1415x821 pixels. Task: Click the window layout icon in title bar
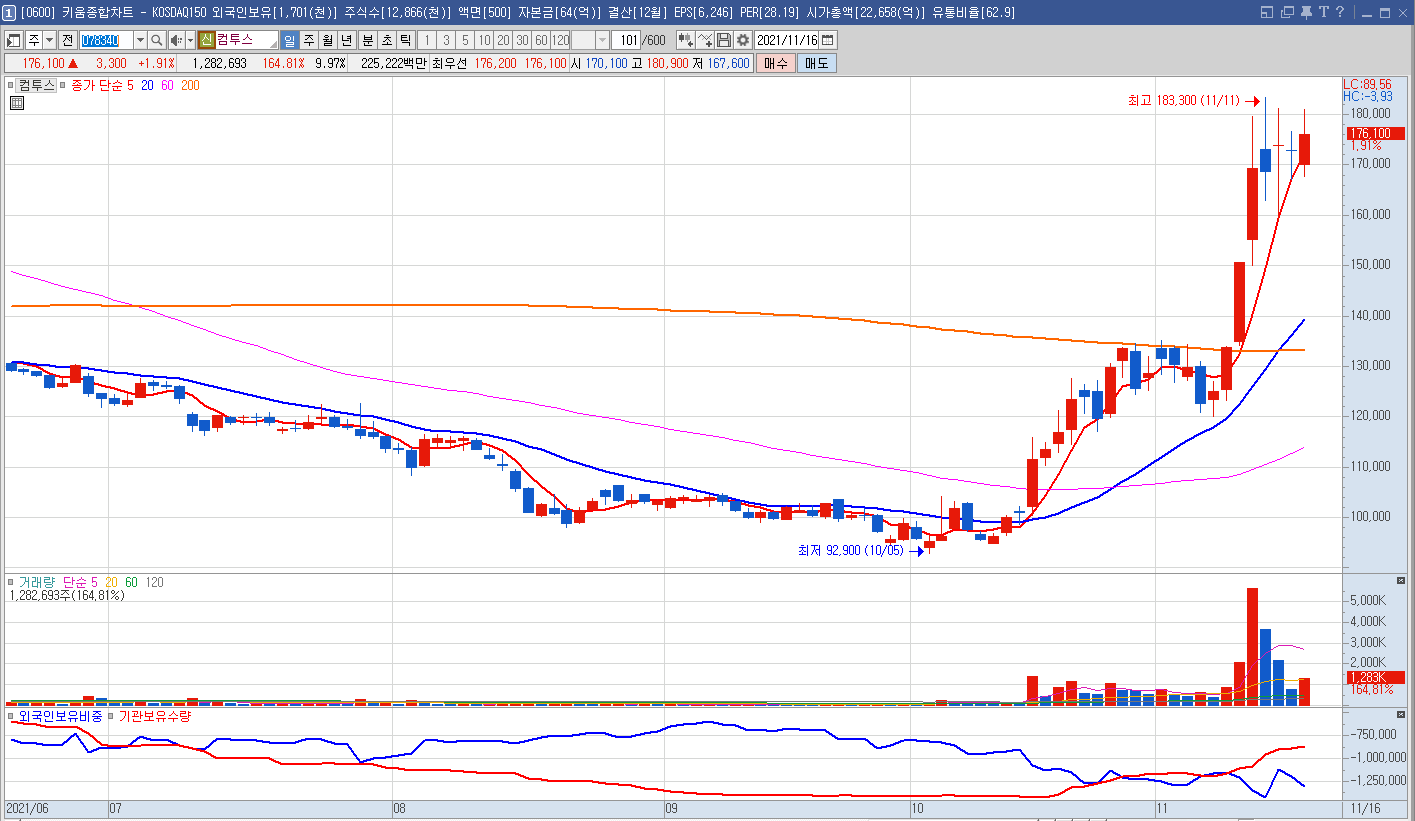(x=1267, y=12)
